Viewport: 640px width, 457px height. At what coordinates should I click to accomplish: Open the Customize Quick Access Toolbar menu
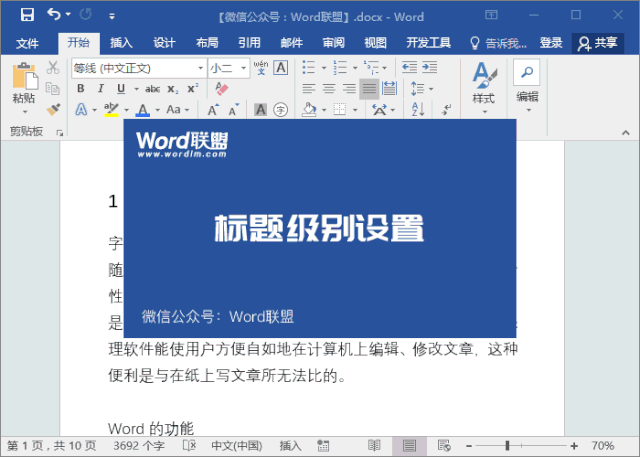pos(112,16)
